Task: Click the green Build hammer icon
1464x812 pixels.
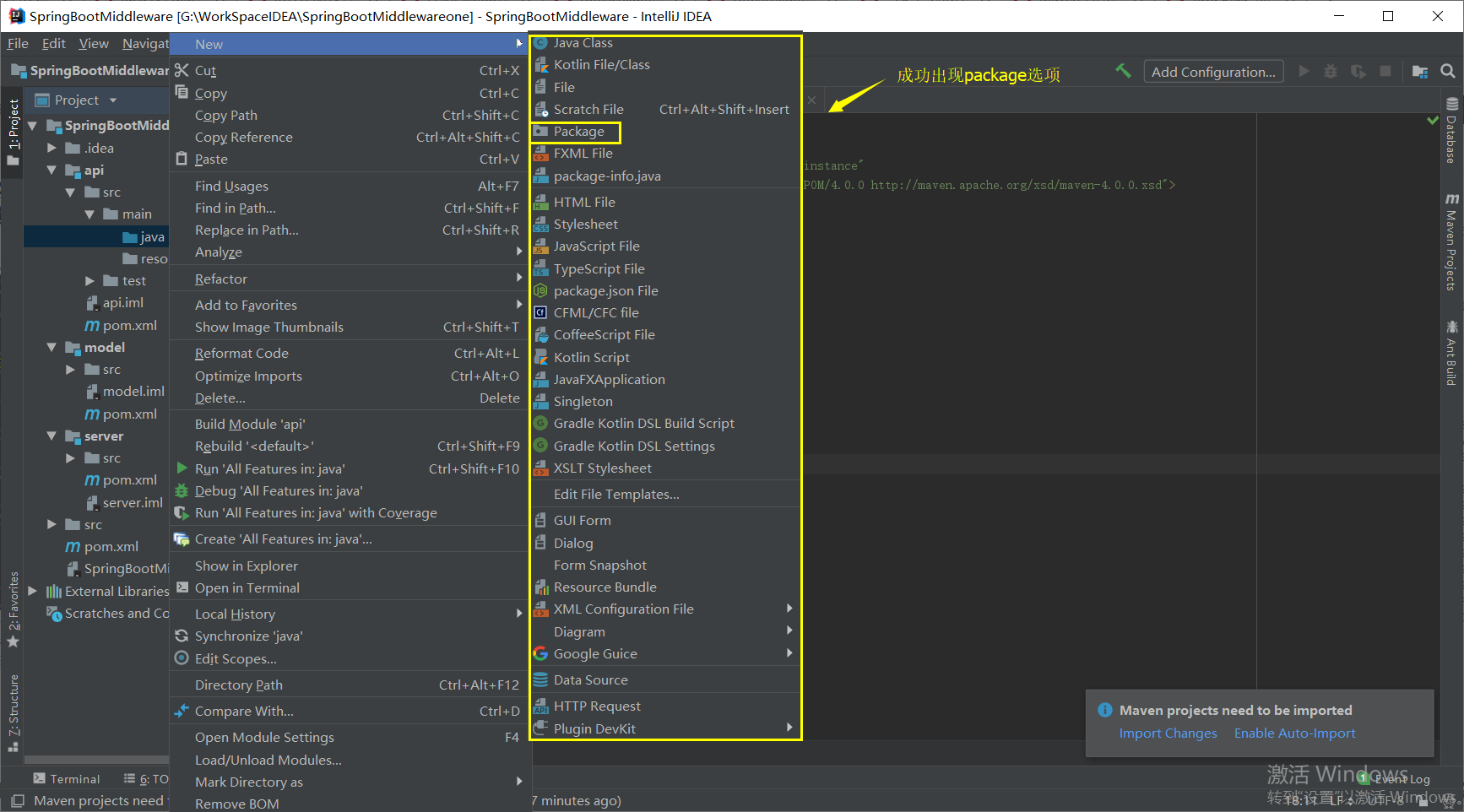Action: pos(1123,71)
